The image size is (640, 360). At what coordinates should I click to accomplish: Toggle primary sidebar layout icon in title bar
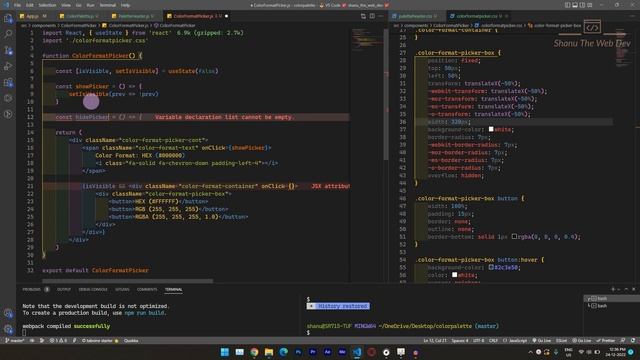[567, 5]
